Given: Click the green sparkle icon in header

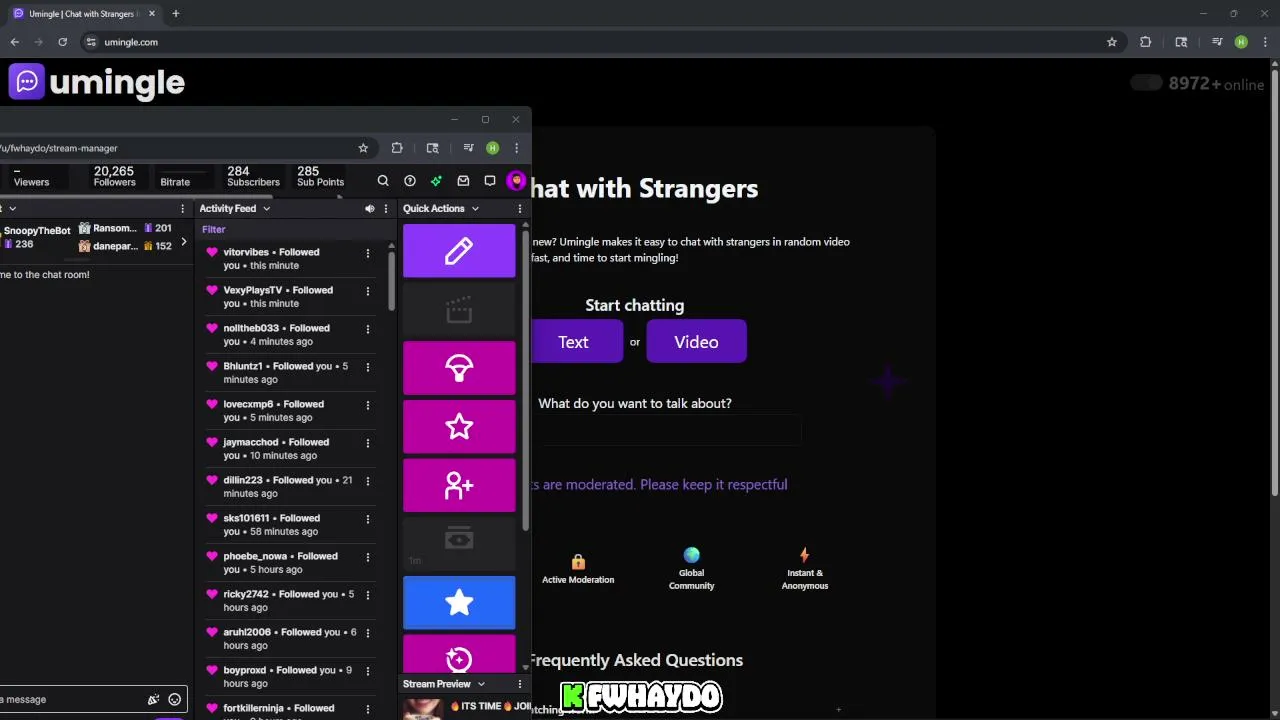Looking at the screenshot, I should click(x=436, y=181).
